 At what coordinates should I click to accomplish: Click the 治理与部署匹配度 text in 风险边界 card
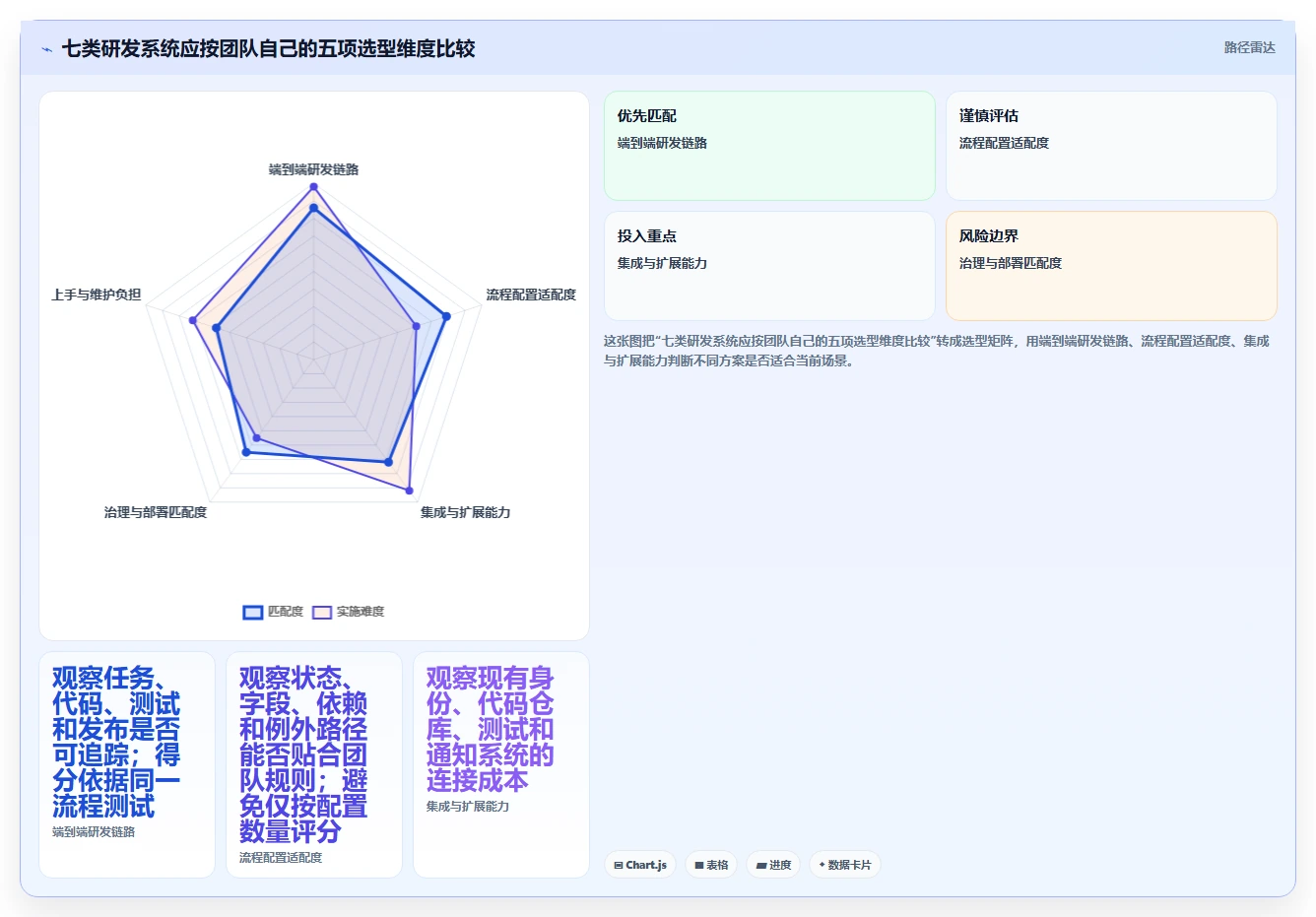pos(1011,263)
